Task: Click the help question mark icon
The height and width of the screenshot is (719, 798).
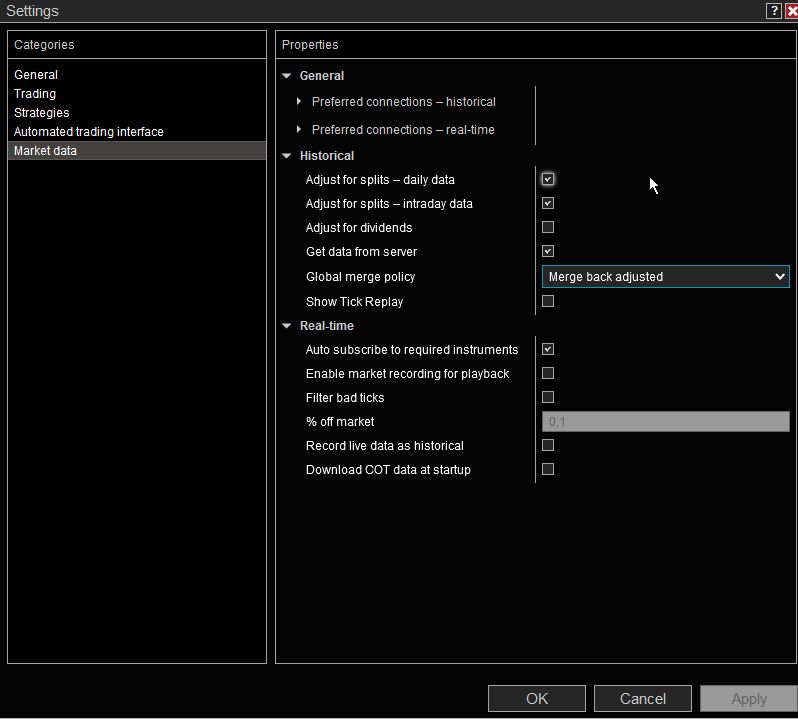Action: click(x=774, y=11)
